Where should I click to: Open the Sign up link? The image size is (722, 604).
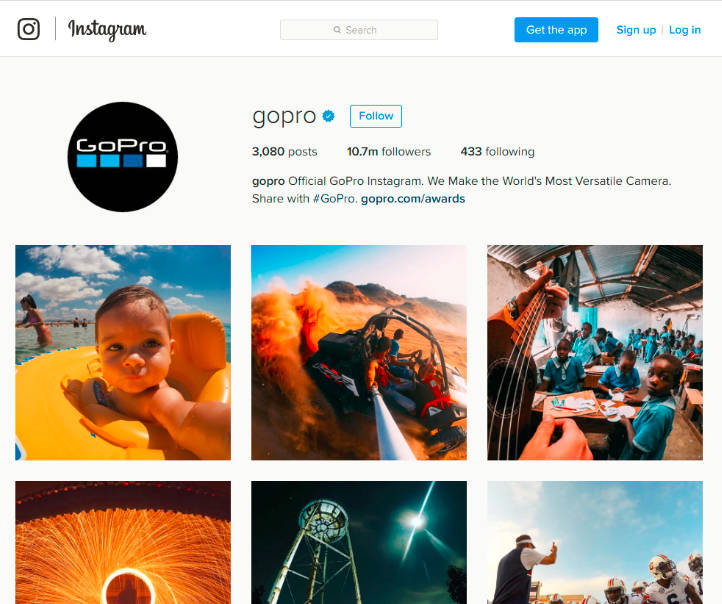636,30
